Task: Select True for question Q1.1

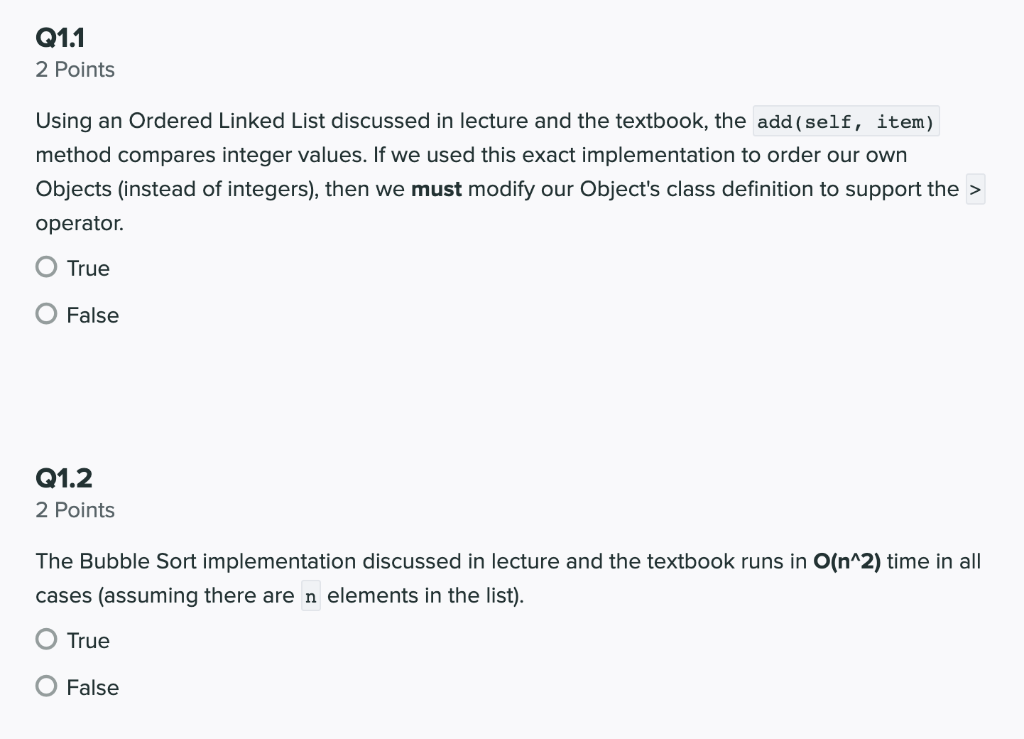Action: [x=45, y=267]
